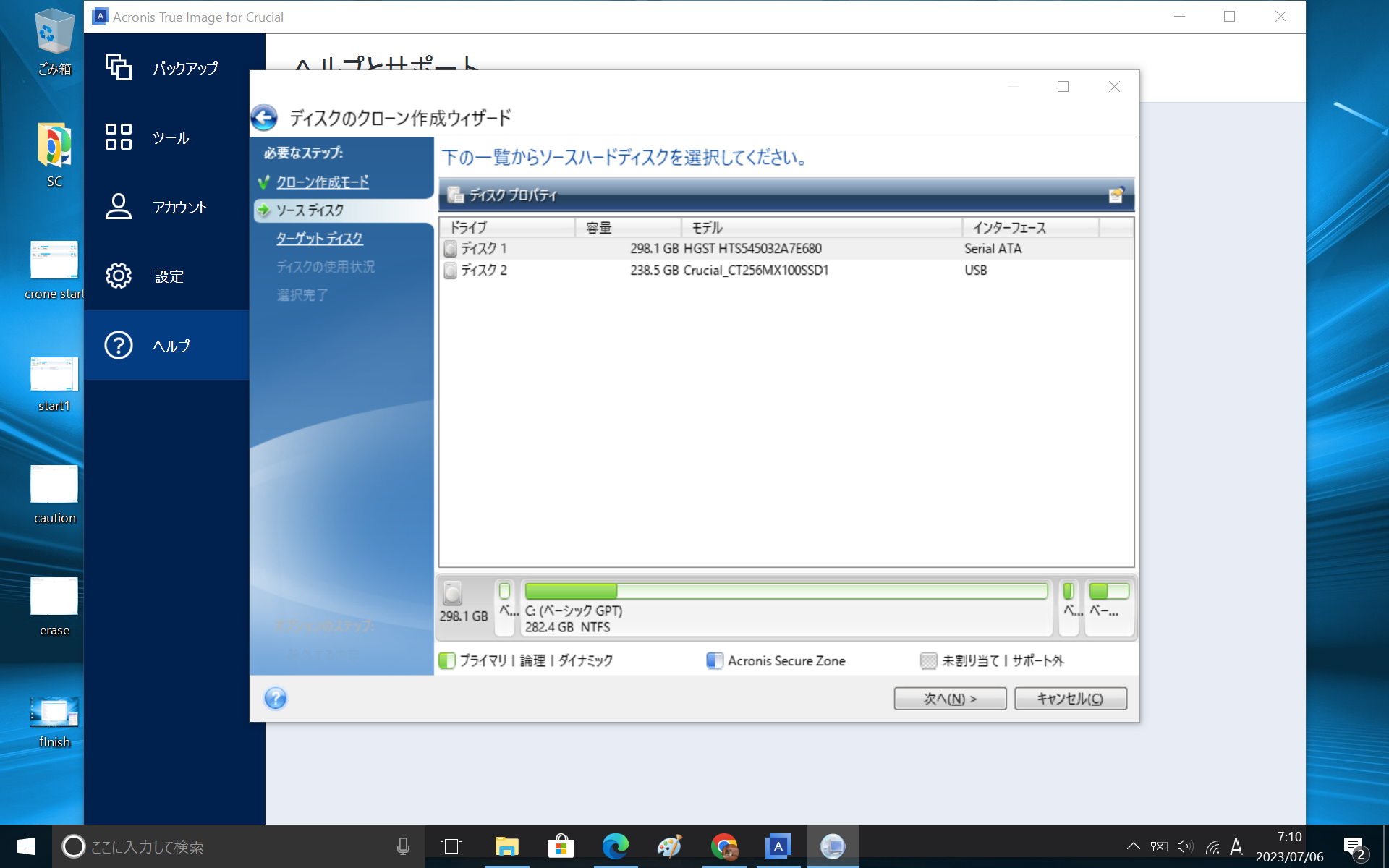Click the 次へ button
The width and height of the screenshot is (1389, 868).
coord(950,698)
